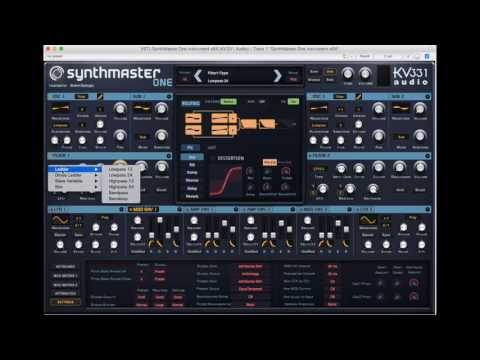The height and width of the screenshot is (360, 480).
Task: Click the OSC 1 waveform display
Action: tap(60, 108)
